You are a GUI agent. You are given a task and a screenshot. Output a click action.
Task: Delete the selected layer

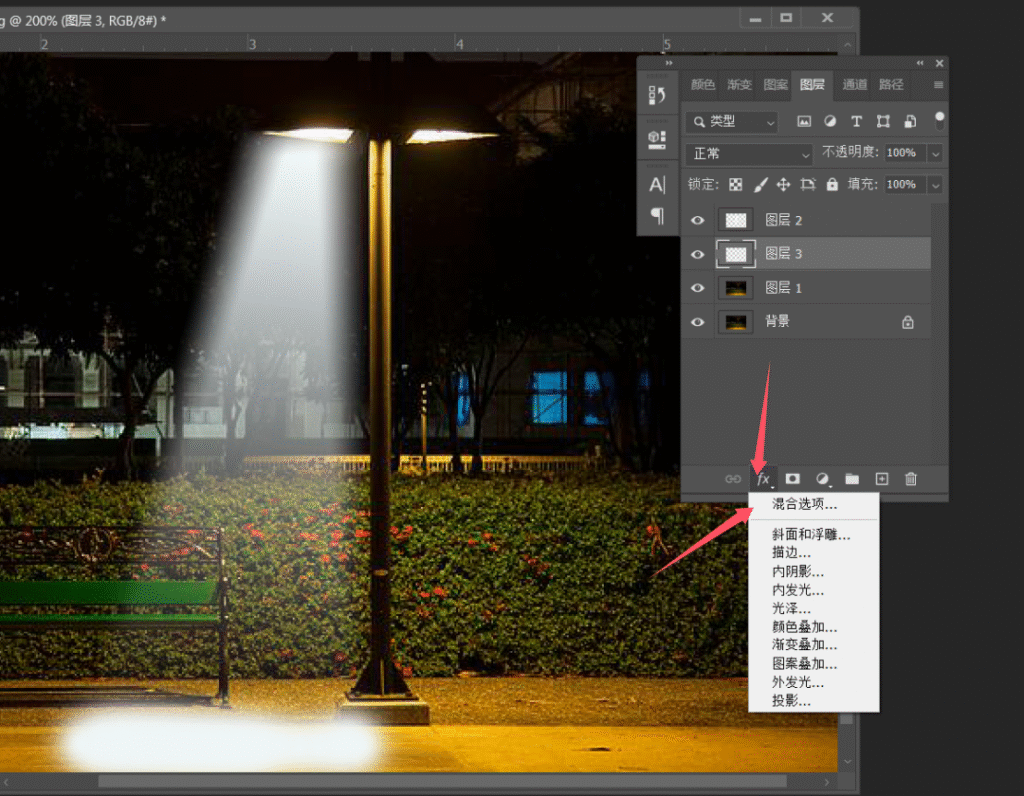coord(911,479)
